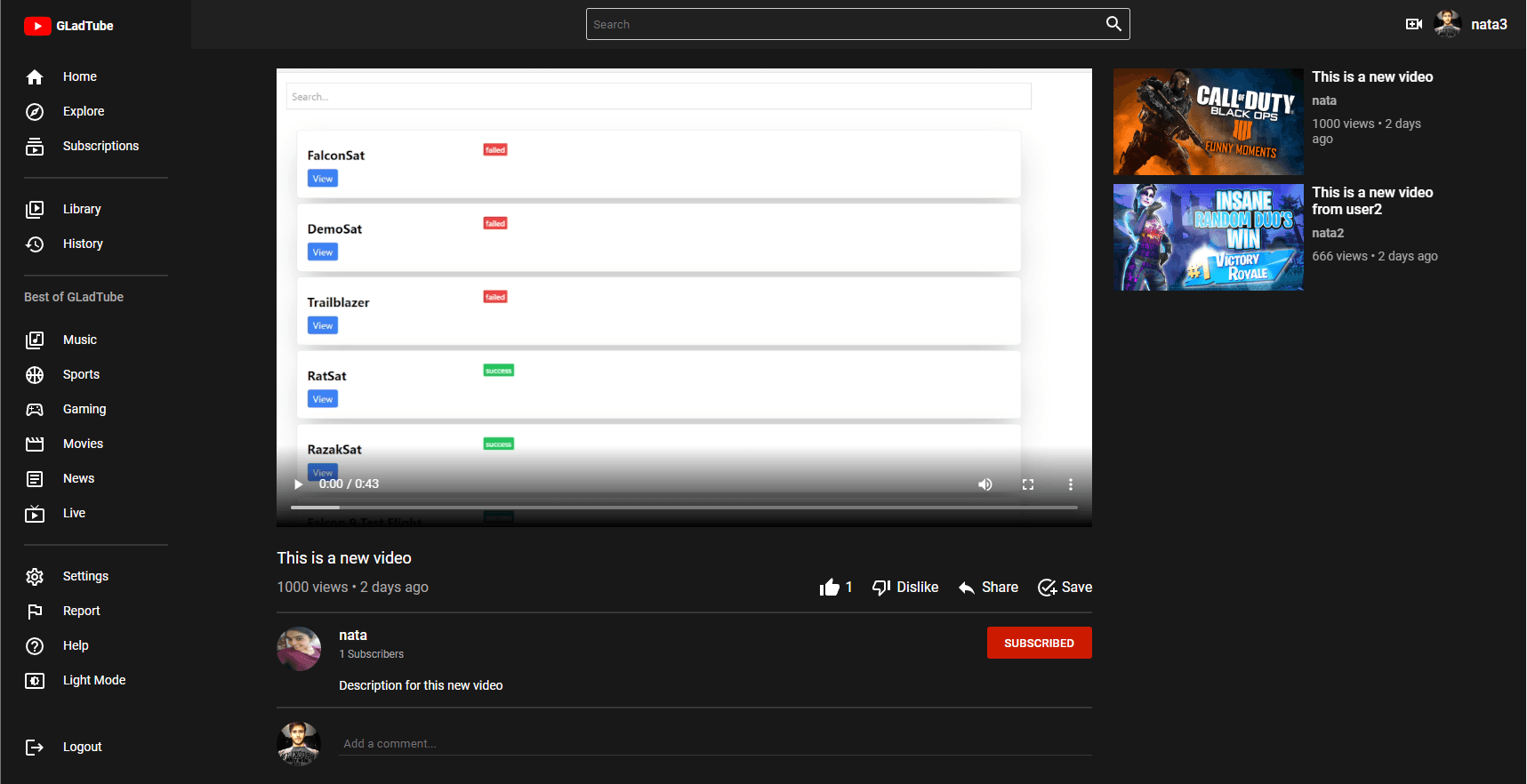Open nata3 user profile menu
The width and height of the screenshot is (1527, 784).
(1471, 24)
